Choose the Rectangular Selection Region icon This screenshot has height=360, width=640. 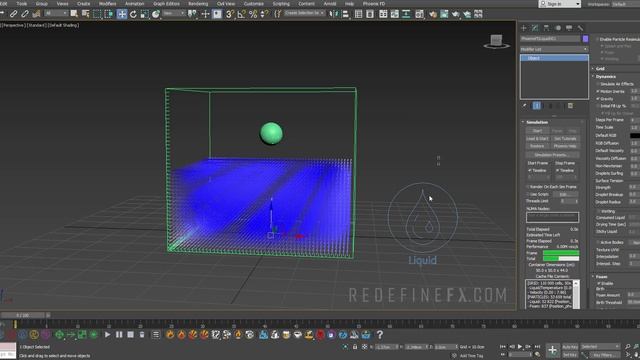[x=97, y=14]
